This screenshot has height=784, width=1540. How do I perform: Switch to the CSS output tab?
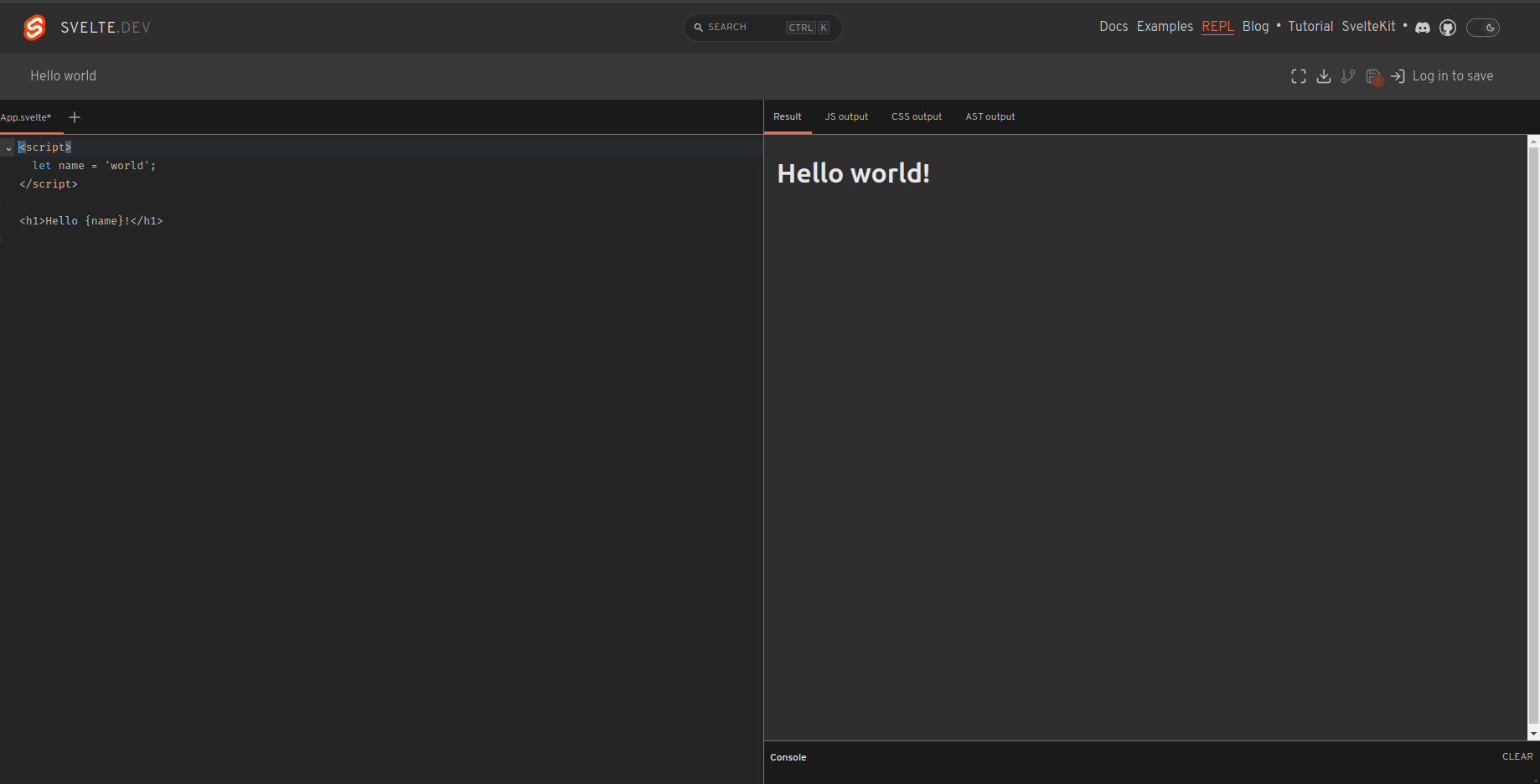click(x=917, y=116)
